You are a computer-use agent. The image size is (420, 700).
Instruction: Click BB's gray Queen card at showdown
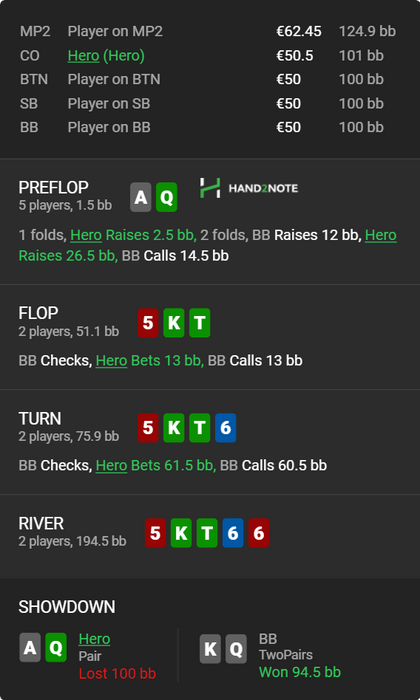click(x=236, y=649)
